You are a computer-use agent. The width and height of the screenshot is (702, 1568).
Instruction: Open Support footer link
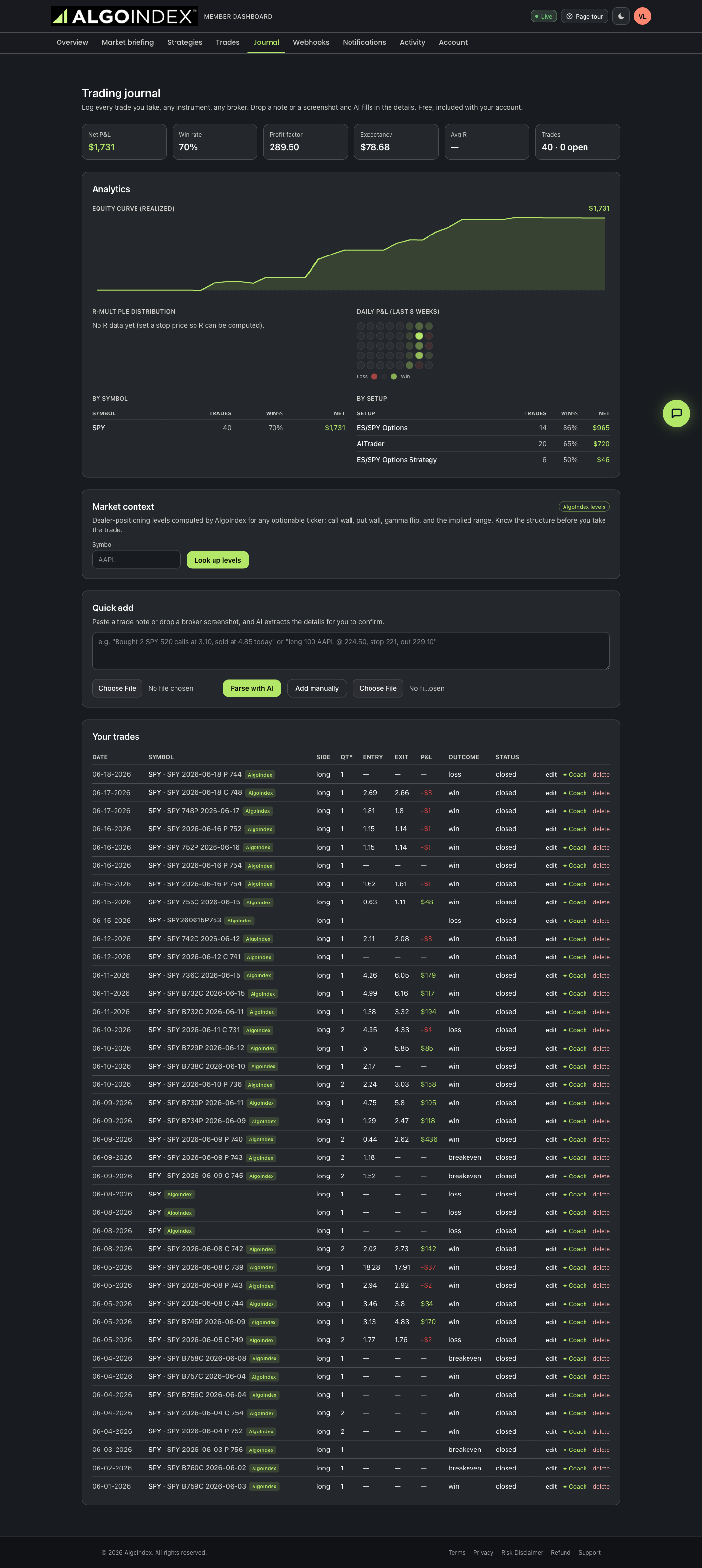(x=589, y=1553)
